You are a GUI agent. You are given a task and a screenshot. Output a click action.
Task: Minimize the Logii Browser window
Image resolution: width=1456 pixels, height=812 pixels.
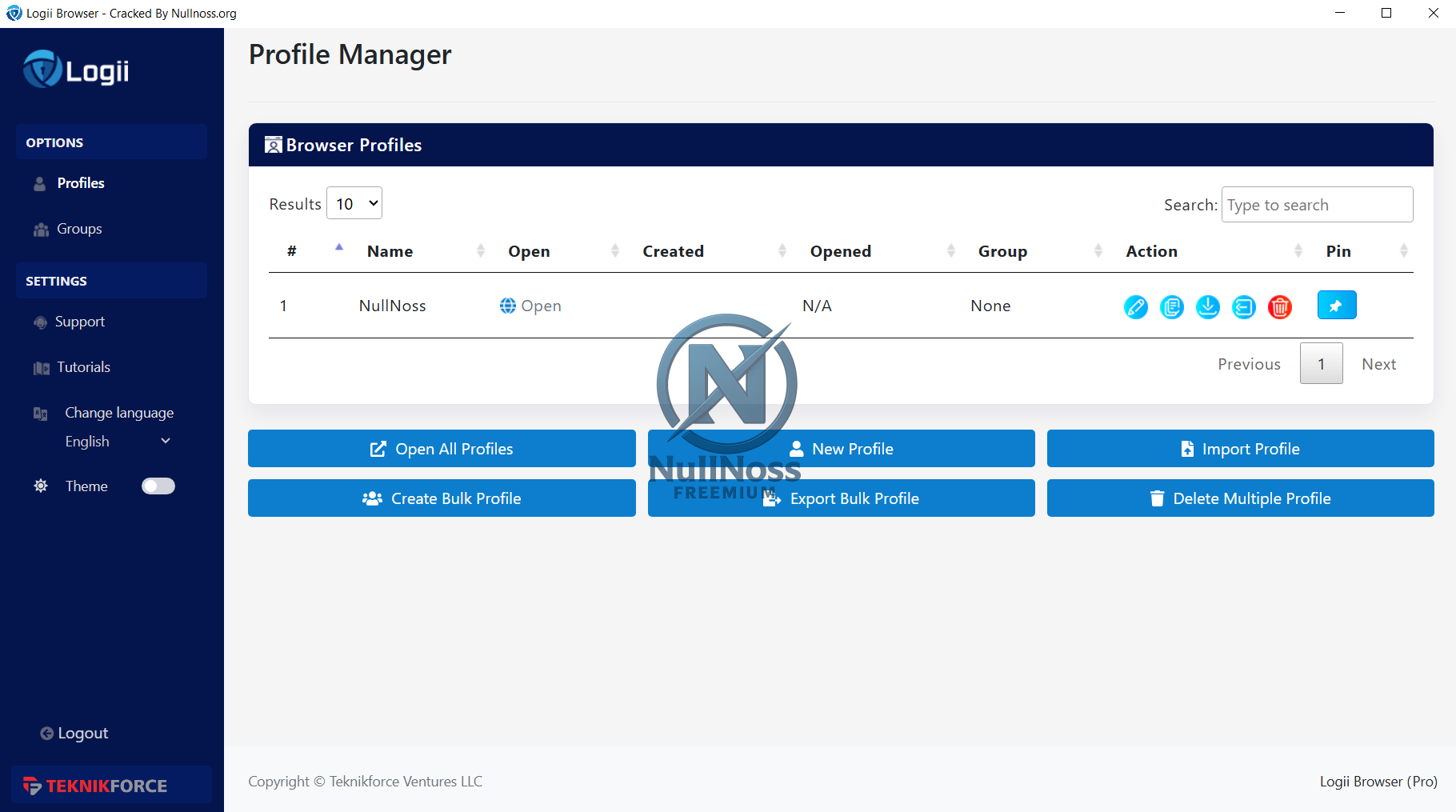[x=1340, y=13]
